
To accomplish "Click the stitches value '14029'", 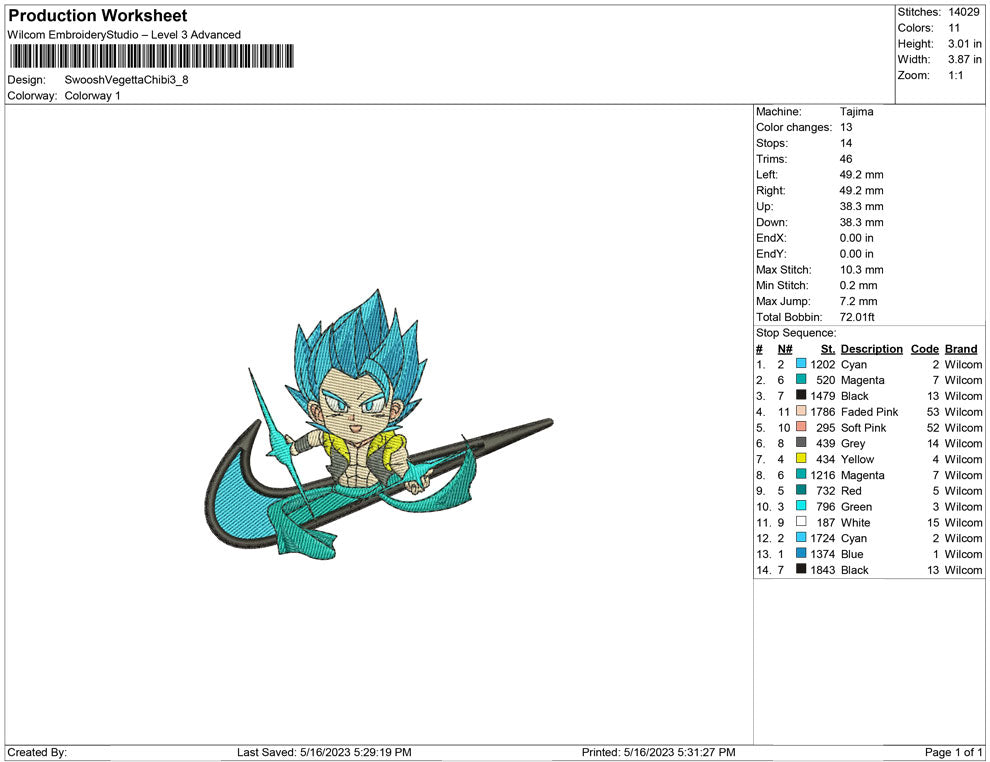I will click(963, 12).
